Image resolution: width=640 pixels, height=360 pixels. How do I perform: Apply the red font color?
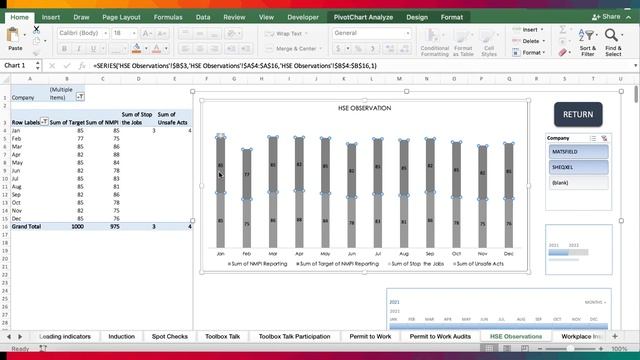[x=156, y=49]
